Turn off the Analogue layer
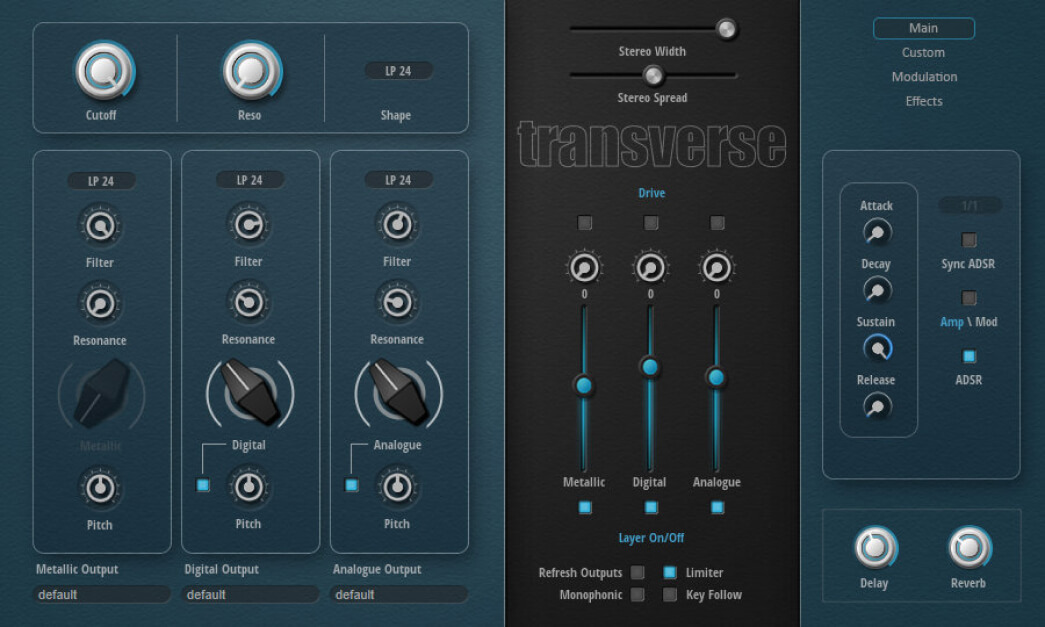The width and height of the screenshot is (1045, 627). (x=717, y=507)
